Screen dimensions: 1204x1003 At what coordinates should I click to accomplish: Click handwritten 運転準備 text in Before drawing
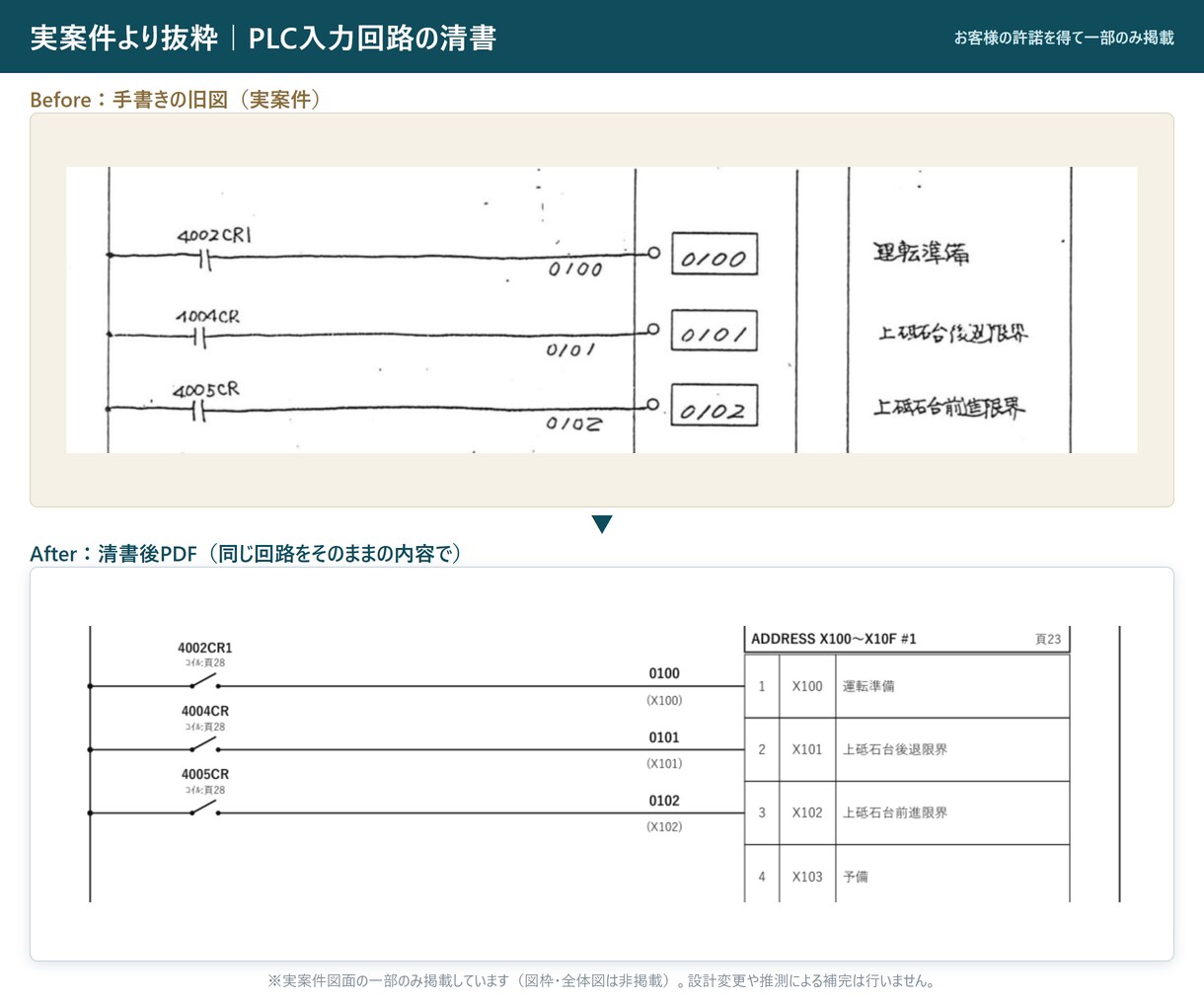(922, 253)
